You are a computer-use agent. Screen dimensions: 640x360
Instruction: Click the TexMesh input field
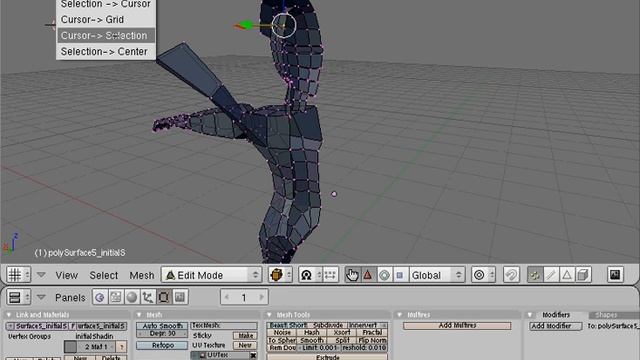click(224, 326)
